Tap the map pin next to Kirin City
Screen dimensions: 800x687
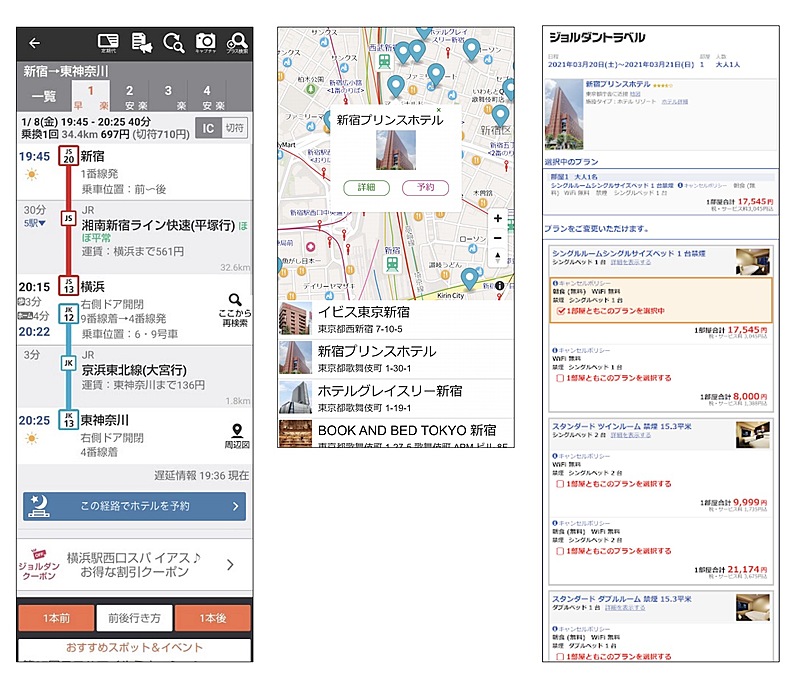click(x=469, y=279)
